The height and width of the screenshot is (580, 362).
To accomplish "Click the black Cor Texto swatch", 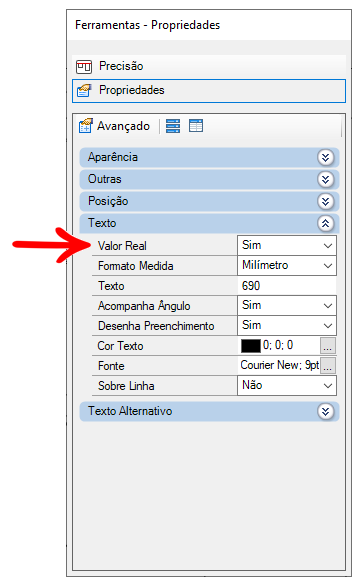I will (251, 346).
